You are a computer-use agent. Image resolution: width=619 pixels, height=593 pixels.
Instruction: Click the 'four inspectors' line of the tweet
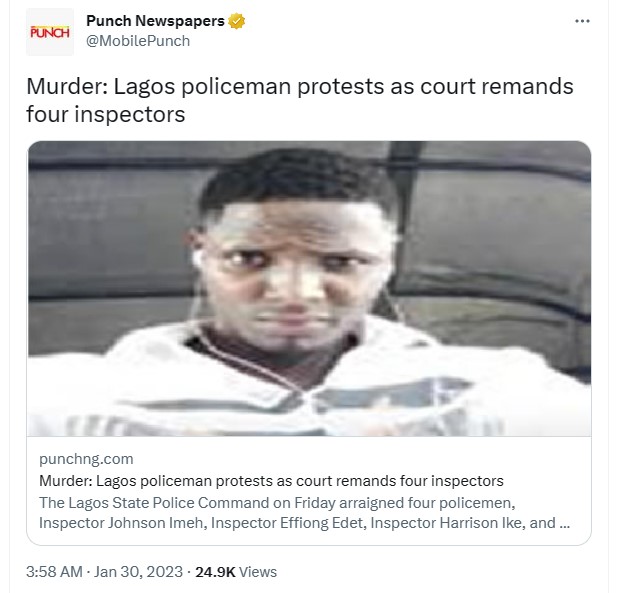[x=105, y=114]
